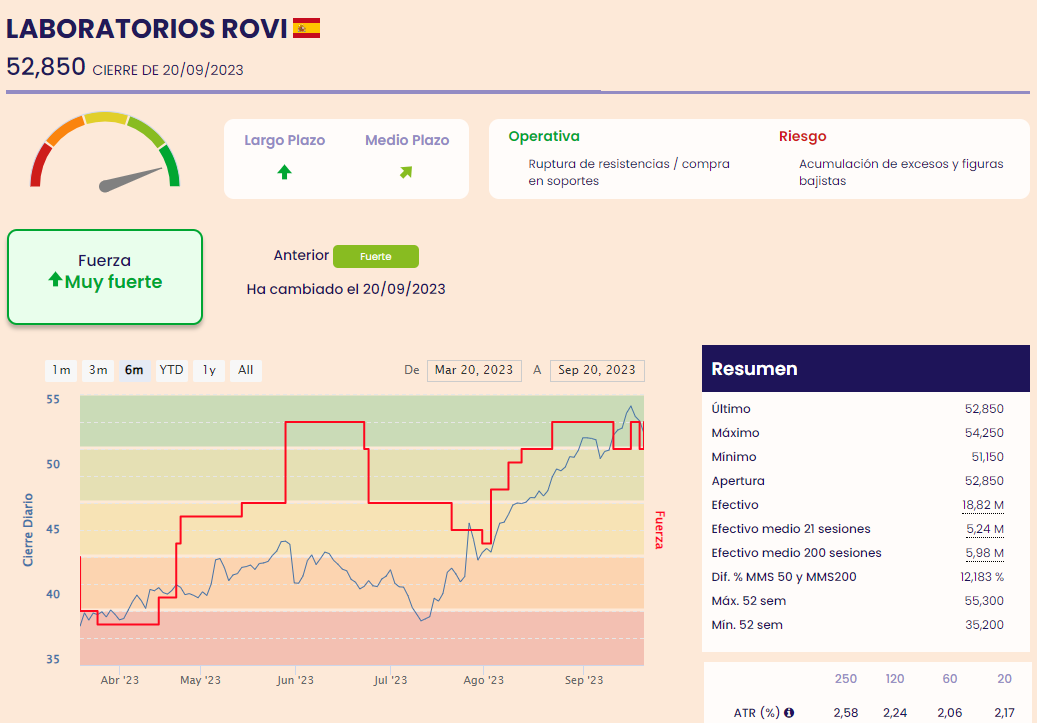Viewport: 1037px width, 723px height.
Task: Switch chart range to 1y
Action: 209,370
